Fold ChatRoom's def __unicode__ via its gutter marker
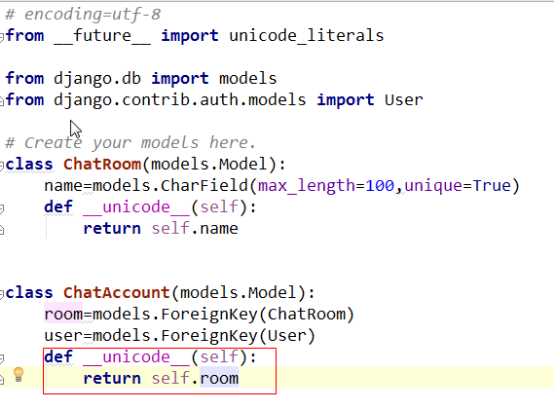The height and width of the screenshot is (409, 554). [x=1, y=208]
